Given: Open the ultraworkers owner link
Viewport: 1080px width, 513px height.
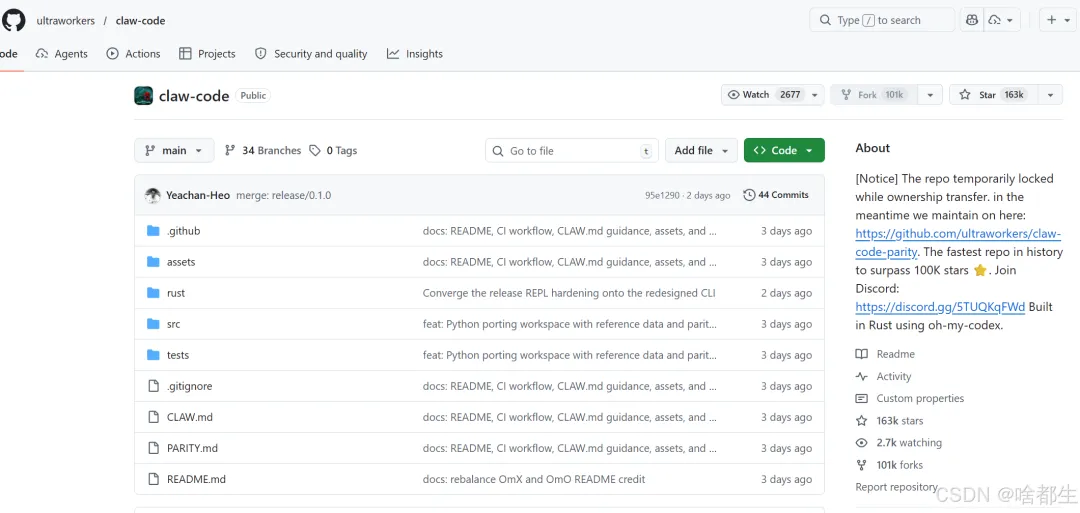Looking at the screenshot, I should click(x=65, y=21).
